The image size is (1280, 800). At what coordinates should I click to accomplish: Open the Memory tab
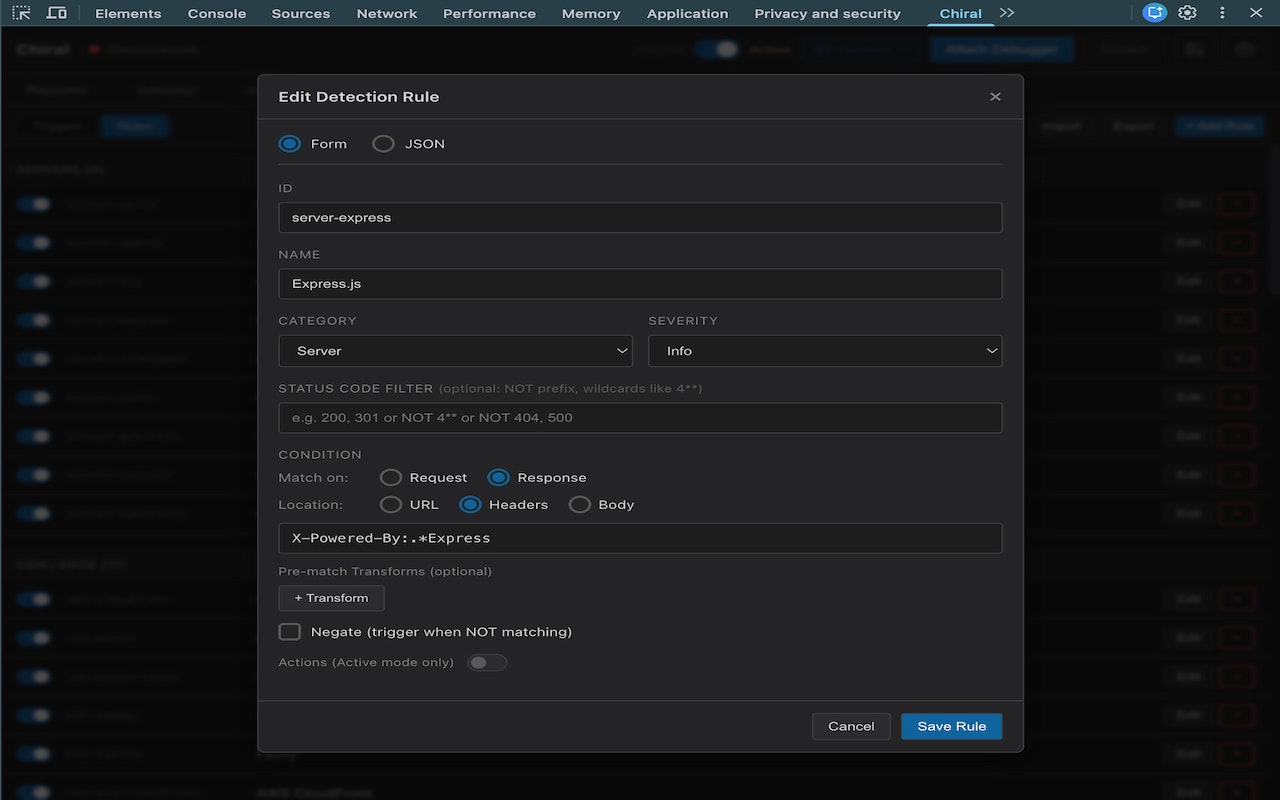point(591,13)
